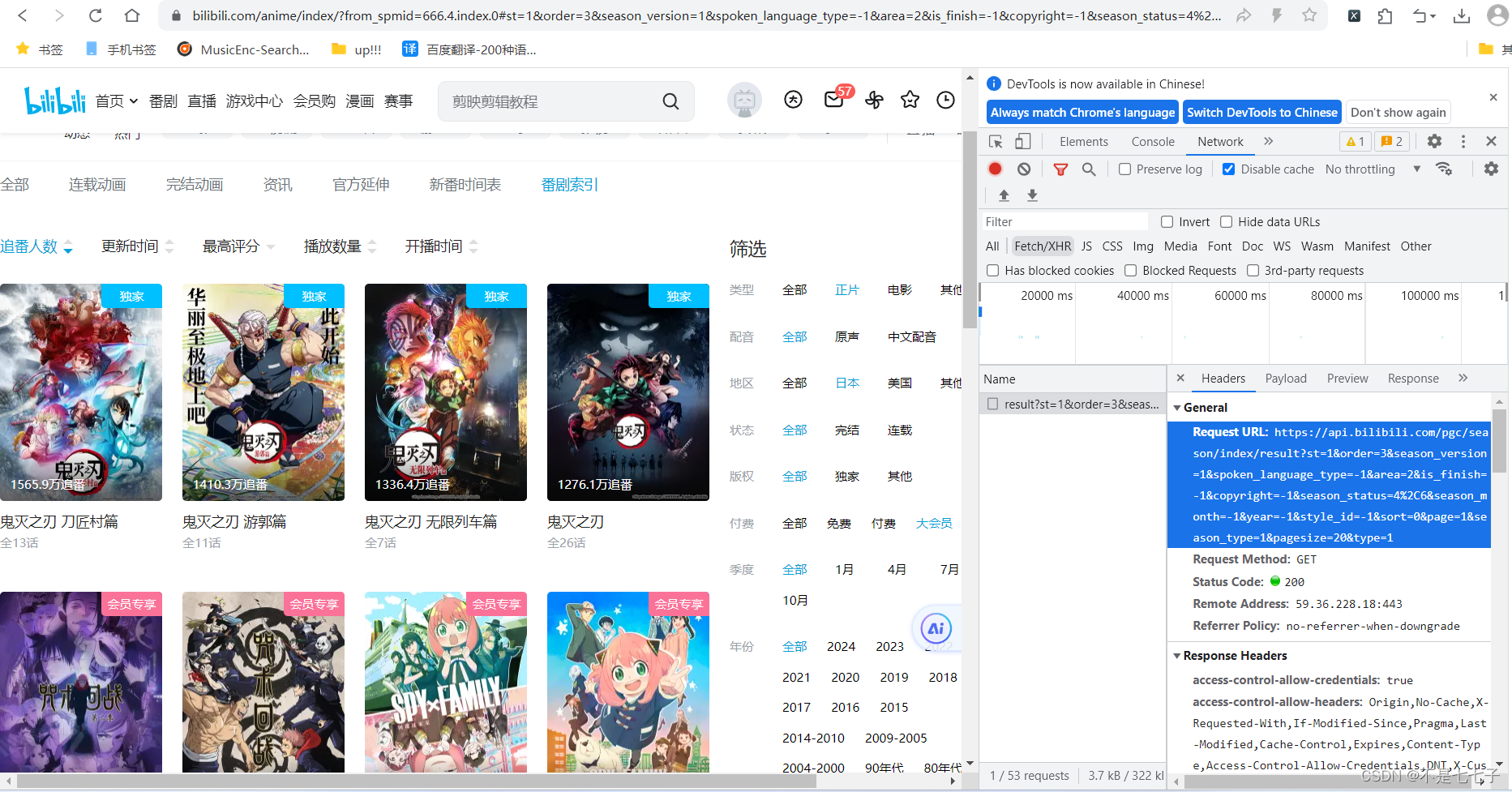This screenshot has width=1512, height=792.
Task: Open DevTools settings gear in main toolbar
Action: [1434, 141]
